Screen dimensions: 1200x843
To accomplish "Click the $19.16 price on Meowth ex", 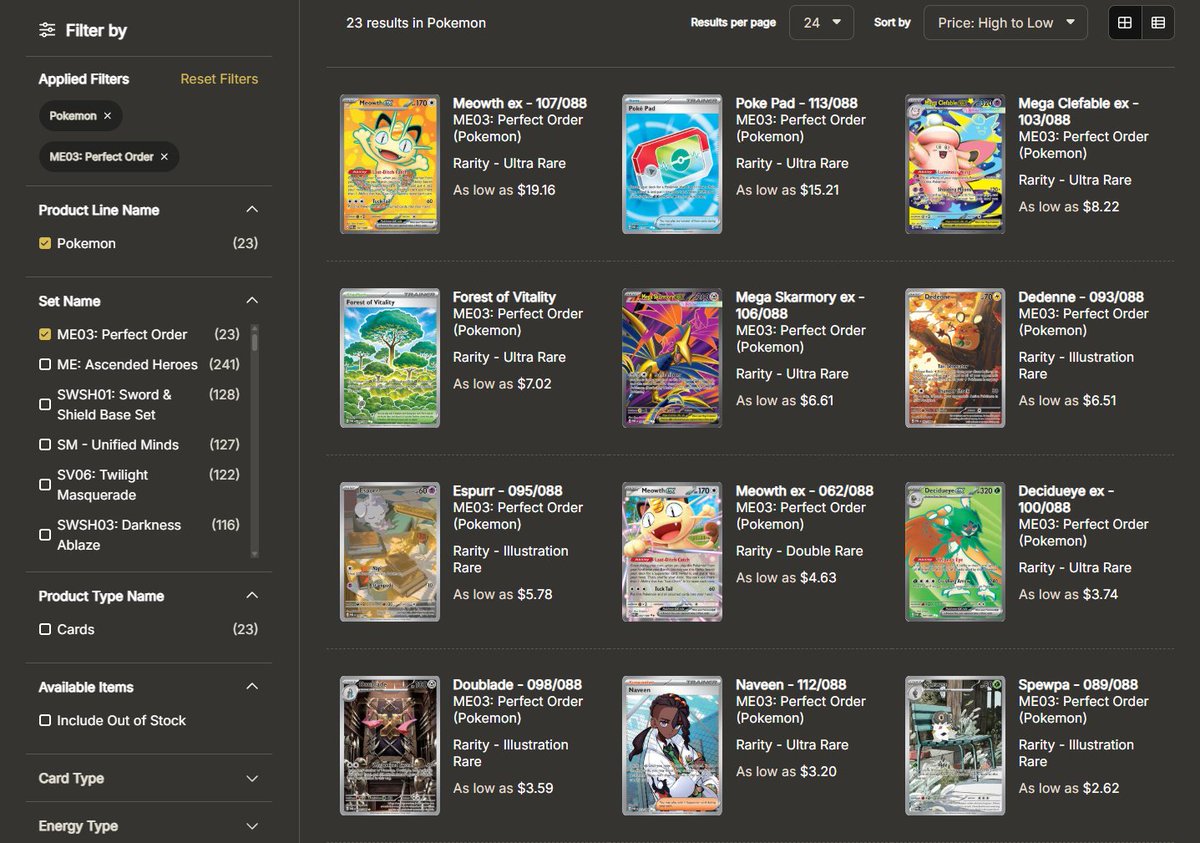I will 536,190.
